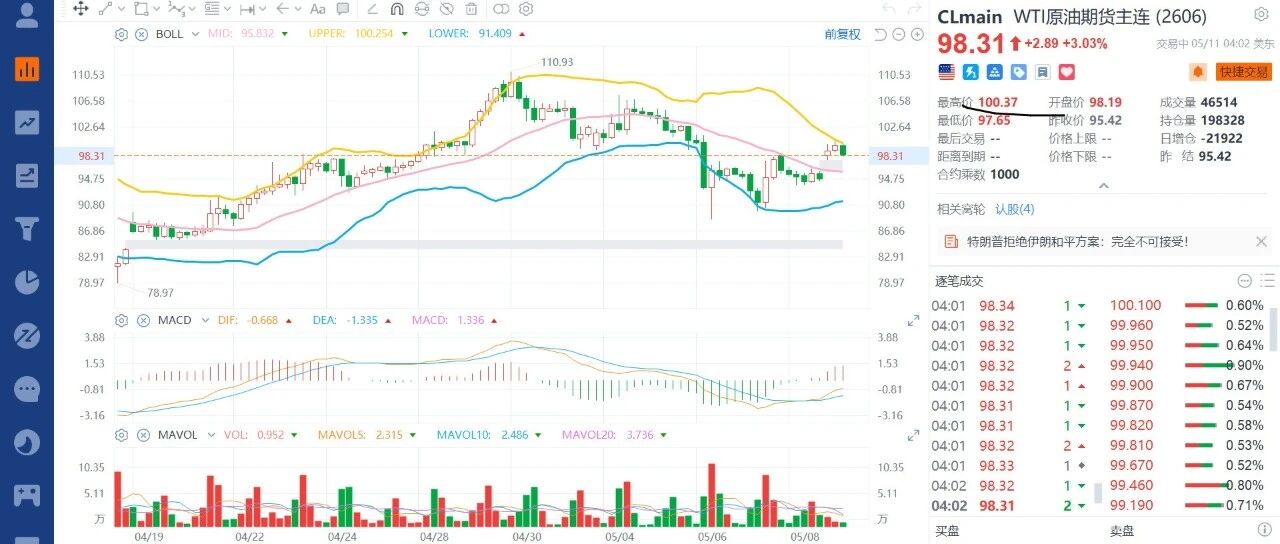This screenshot has height=544, width=1280.
Task: Open the pie chart icon in sidebar
Action: pyautogui.click(x=27, y=281)
